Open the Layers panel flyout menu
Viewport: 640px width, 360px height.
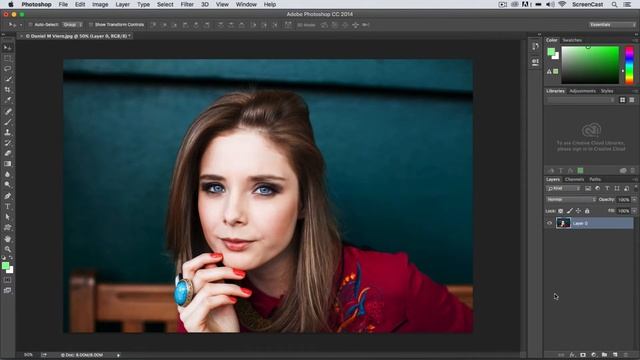tap(635, 180)
